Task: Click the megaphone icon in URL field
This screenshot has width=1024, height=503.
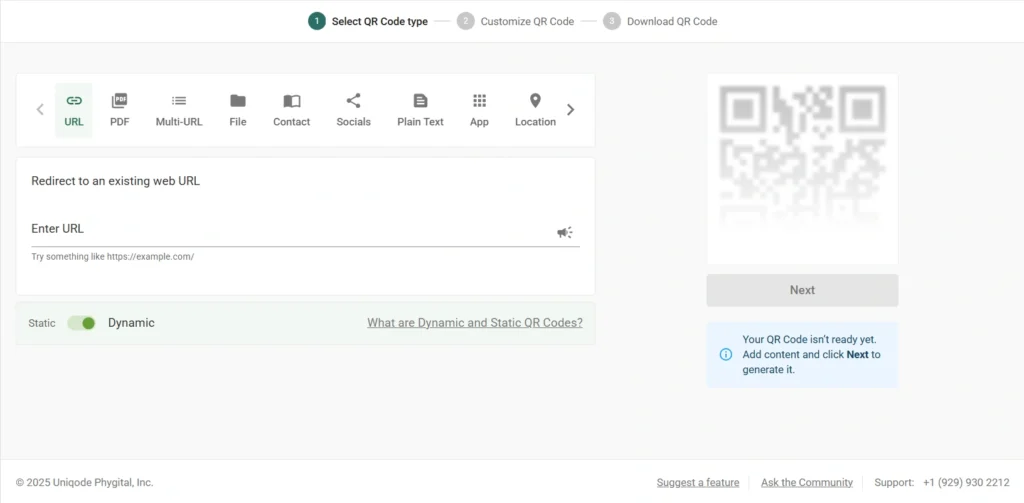Action: (565, 232)
